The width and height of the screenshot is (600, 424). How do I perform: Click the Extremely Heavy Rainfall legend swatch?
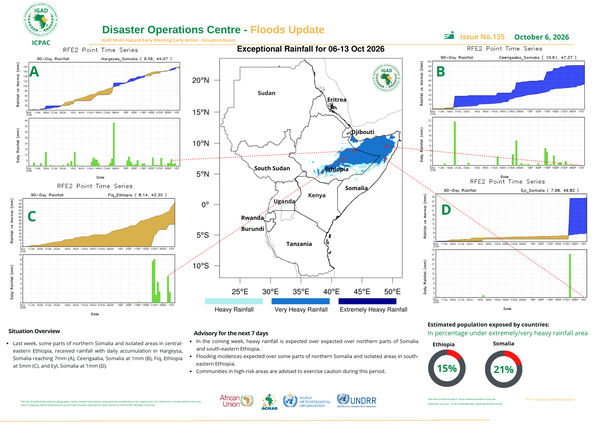tap(368, 301)
